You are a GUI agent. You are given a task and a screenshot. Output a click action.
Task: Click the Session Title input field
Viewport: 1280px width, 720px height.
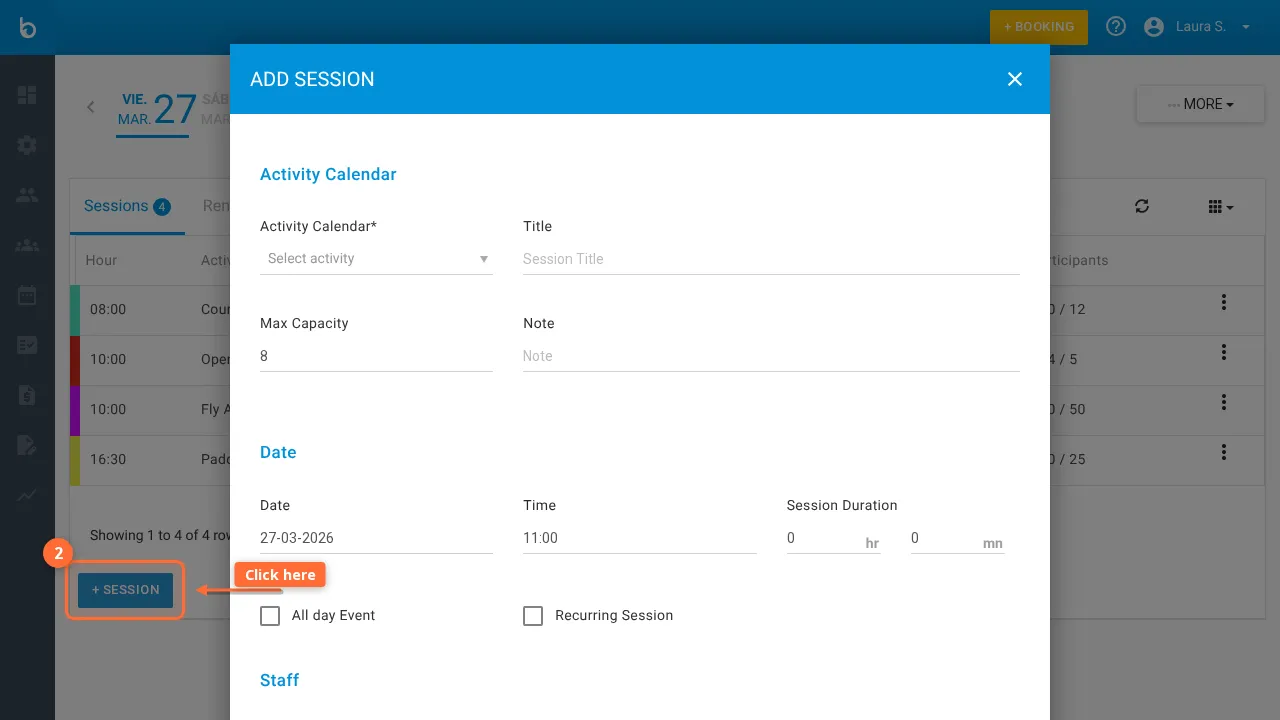click(771, 258)
